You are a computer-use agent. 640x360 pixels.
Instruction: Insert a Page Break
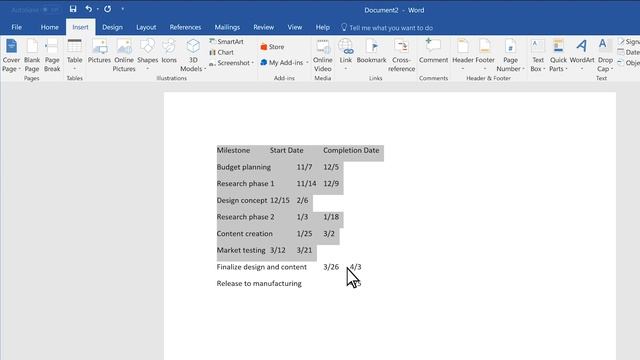click(x=52, y=56)
